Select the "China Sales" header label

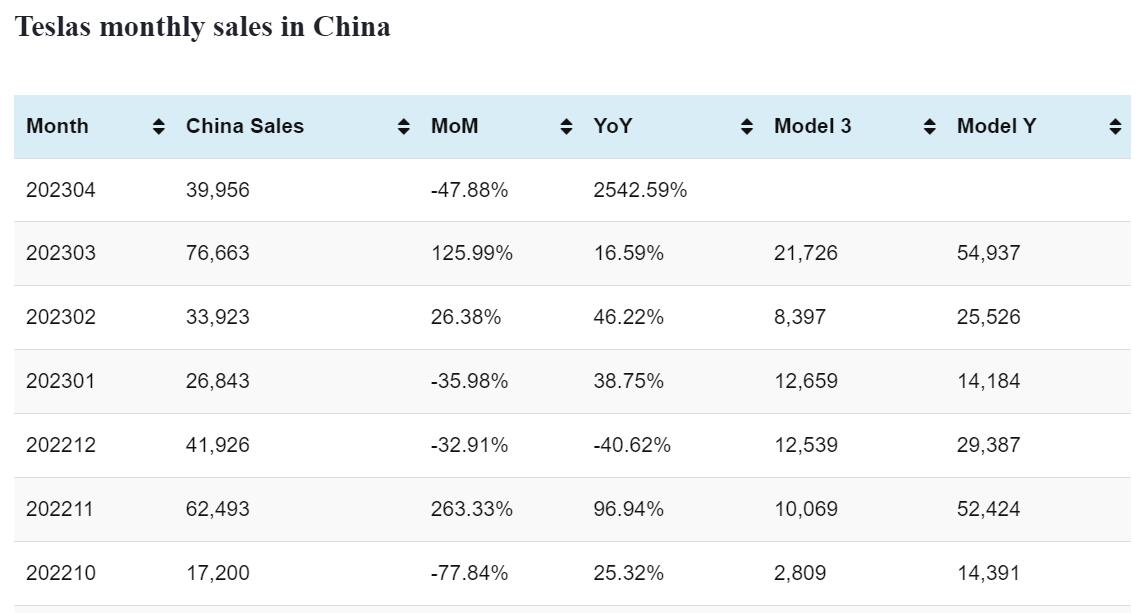(x=245, y=126)
